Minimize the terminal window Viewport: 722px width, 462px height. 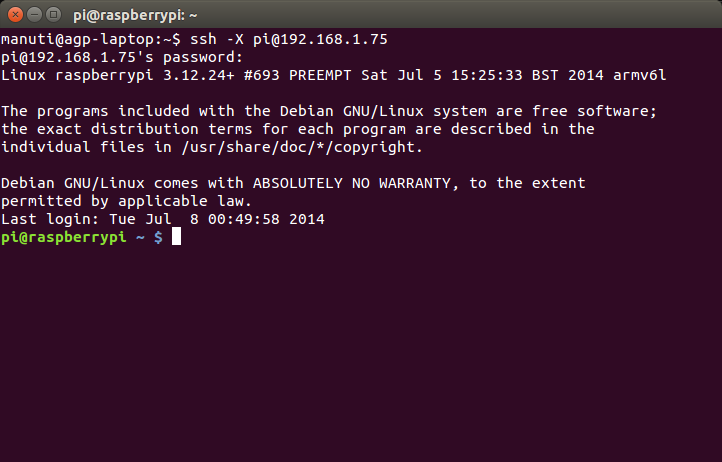coord(34,15)
